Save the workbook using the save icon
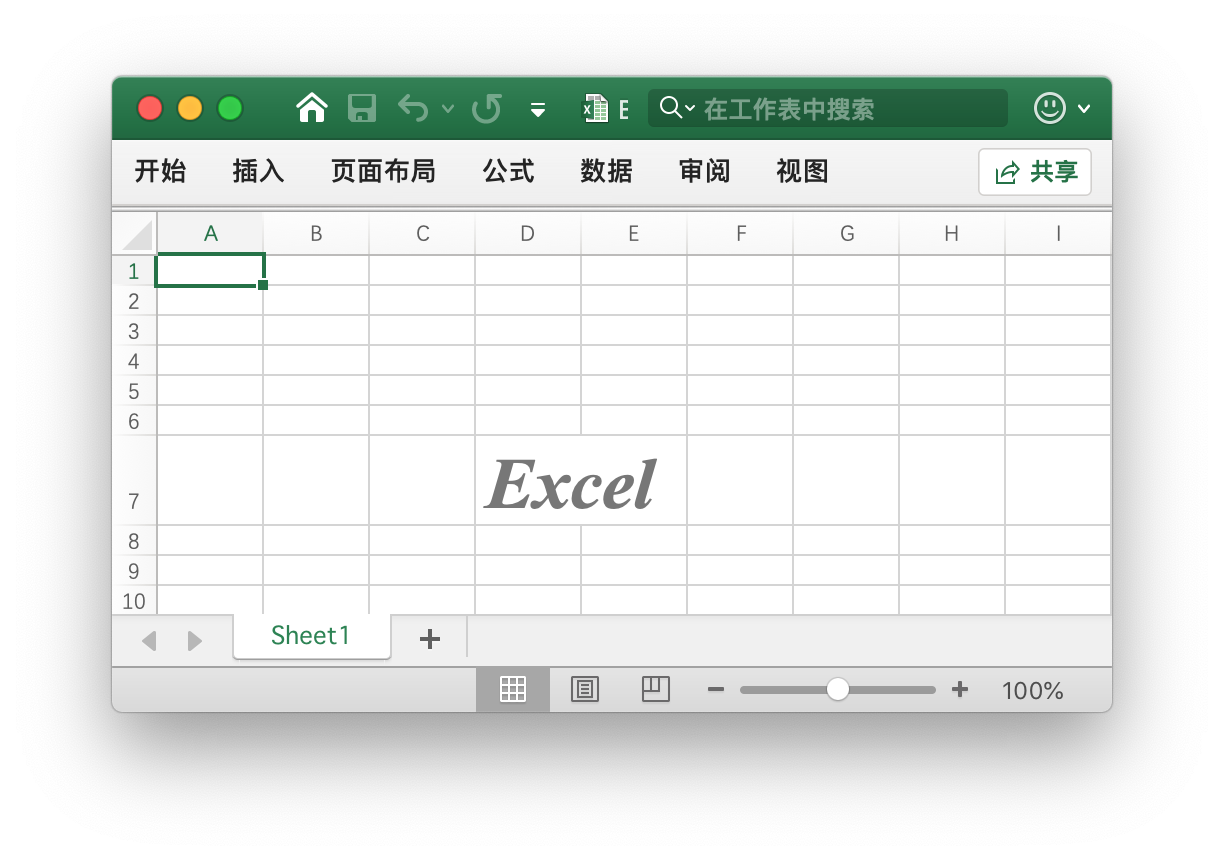This screenshot has width=1224, height=860. click(x=362, y=108)
